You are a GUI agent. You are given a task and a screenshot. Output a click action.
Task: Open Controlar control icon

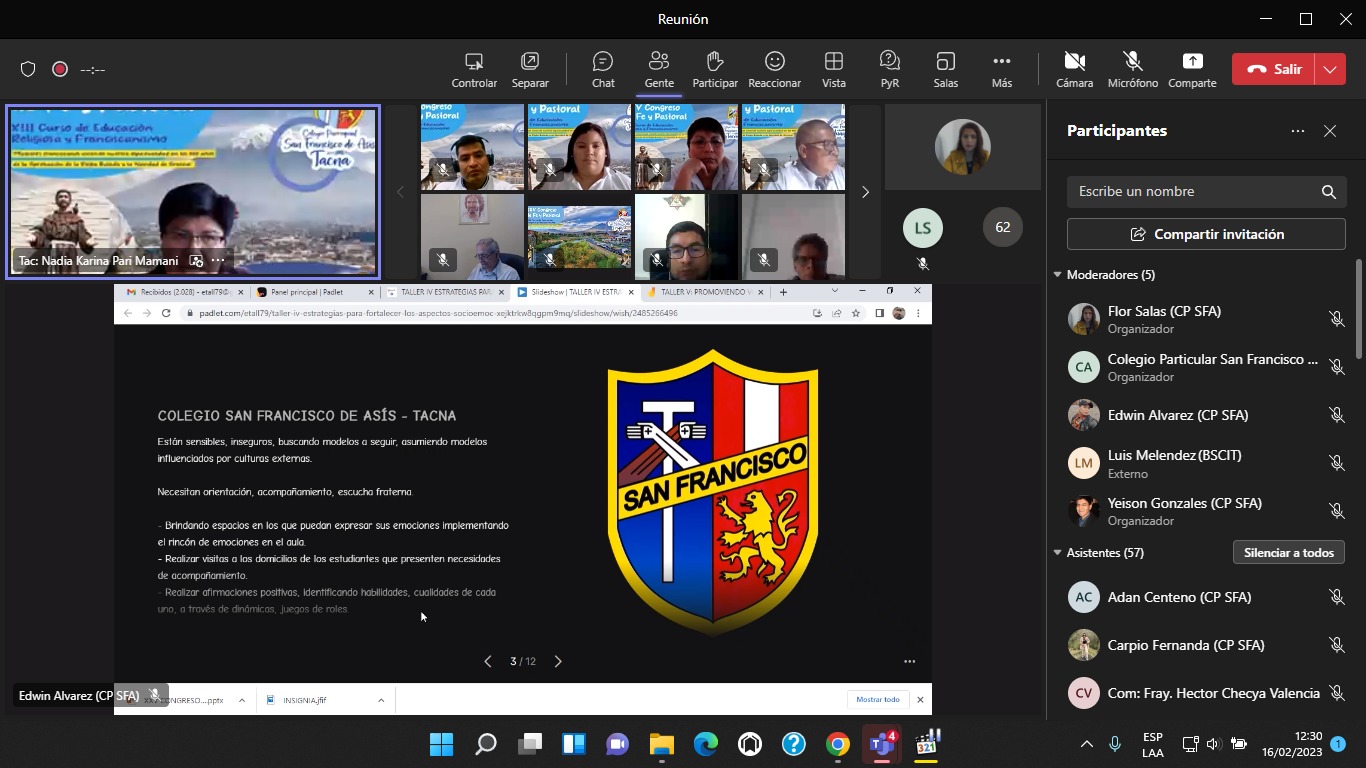tap(474, 69)
